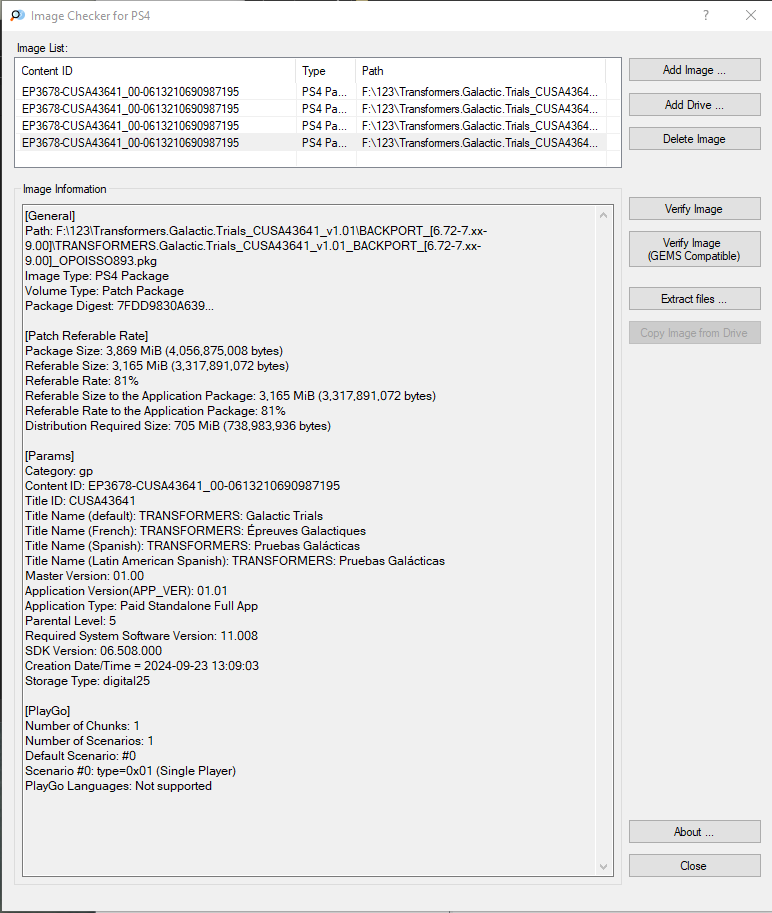
Task: Click Application Type: Paid Standalone Full App line
Action: (141, 606)
